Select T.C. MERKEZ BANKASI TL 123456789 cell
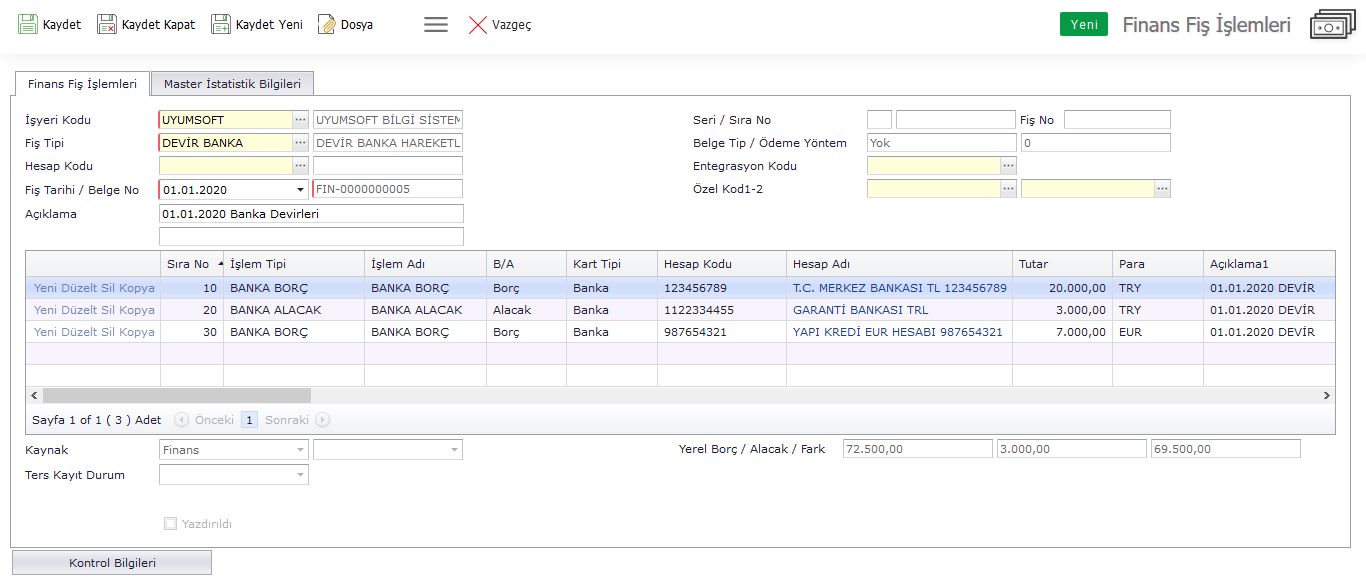The height and width of the screenshot is (577, 1366). tap(899, 287)
